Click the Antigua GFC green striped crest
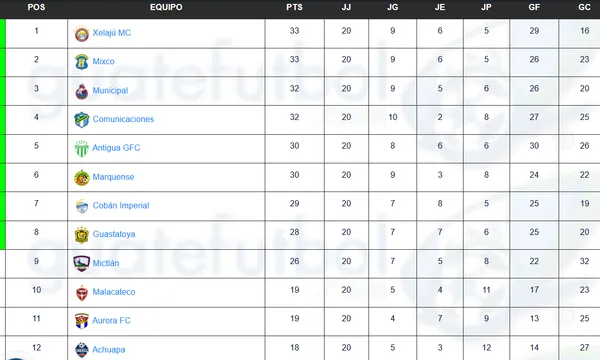The width and height of the screenshot is (600, 360). coord(82,148)
